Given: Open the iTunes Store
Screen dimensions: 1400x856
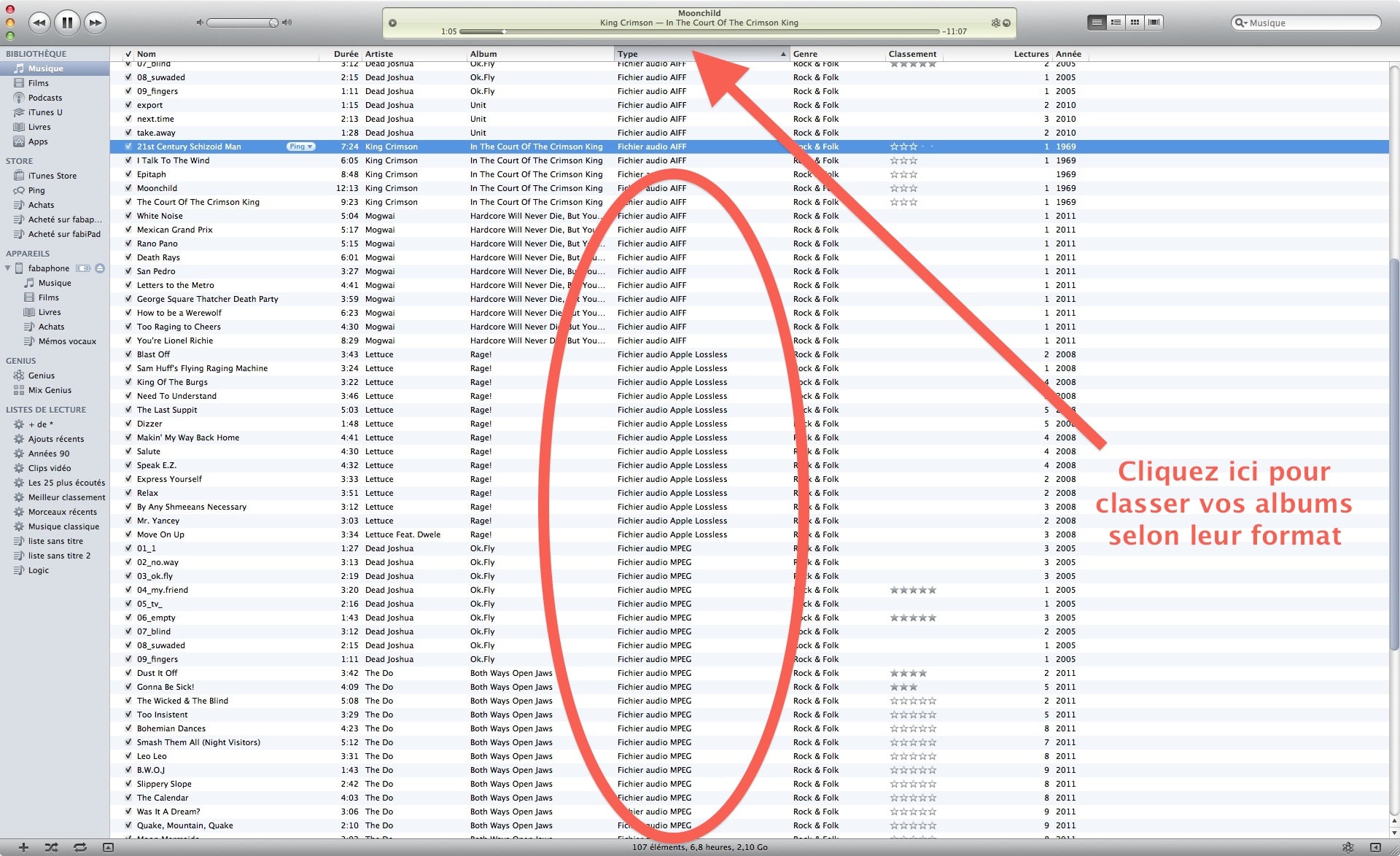Looking at the screenshot, I should [x=52, y=176].
